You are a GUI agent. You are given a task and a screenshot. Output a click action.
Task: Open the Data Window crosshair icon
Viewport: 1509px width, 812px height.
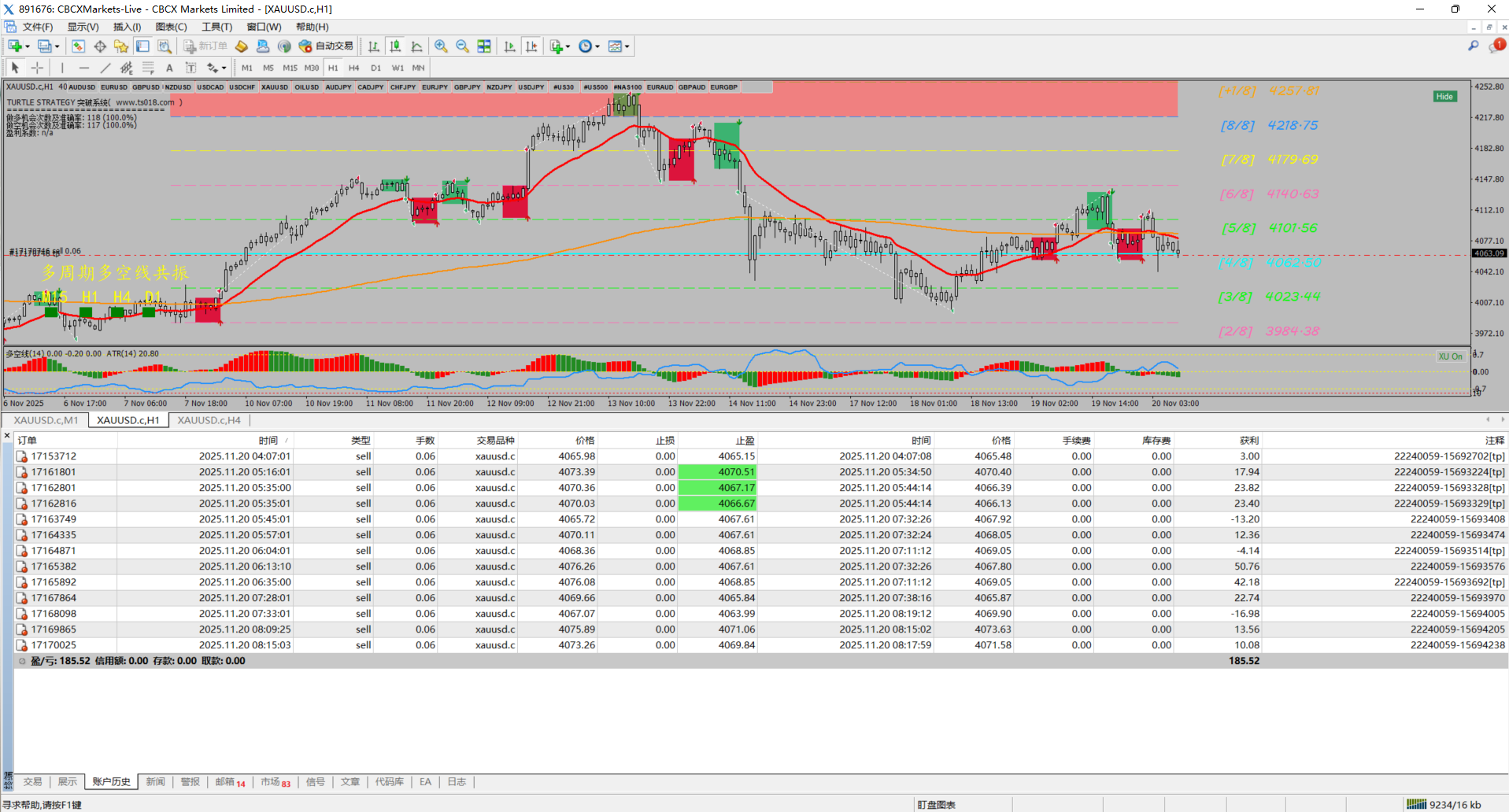click(100, 46)
